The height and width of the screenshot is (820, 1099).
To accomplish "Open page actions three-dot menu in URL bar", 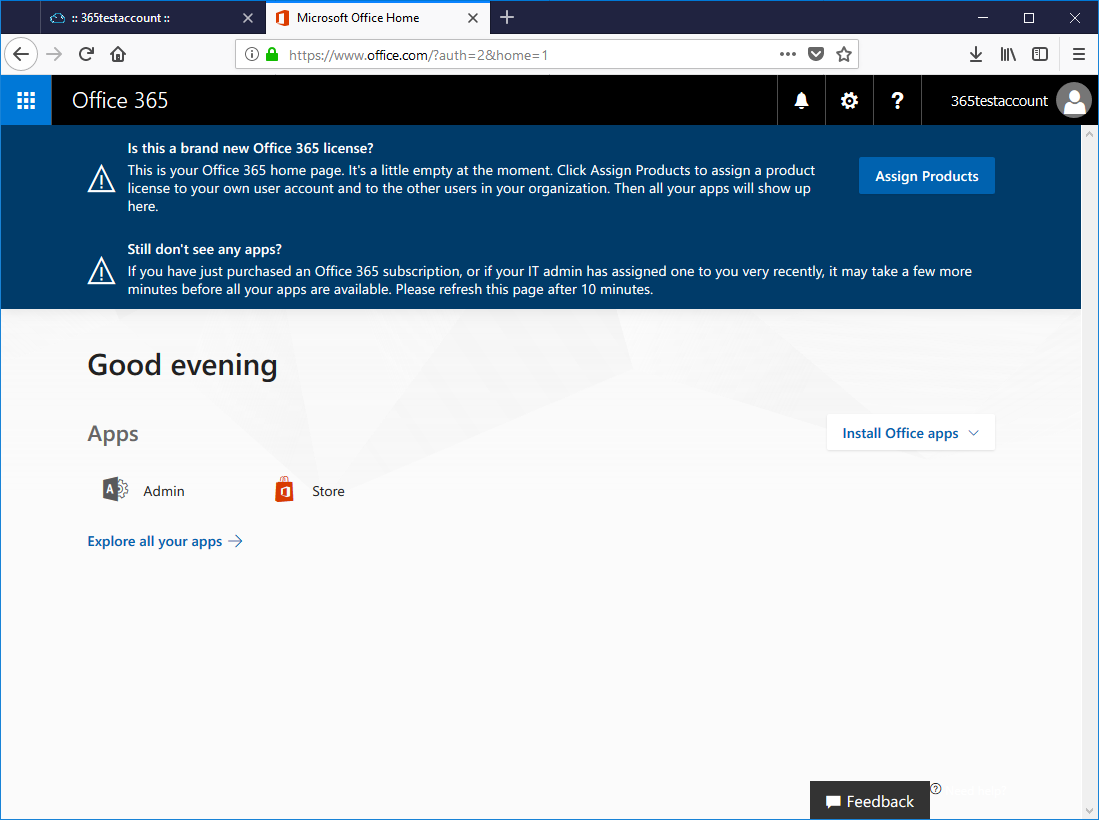I will 787,54.
